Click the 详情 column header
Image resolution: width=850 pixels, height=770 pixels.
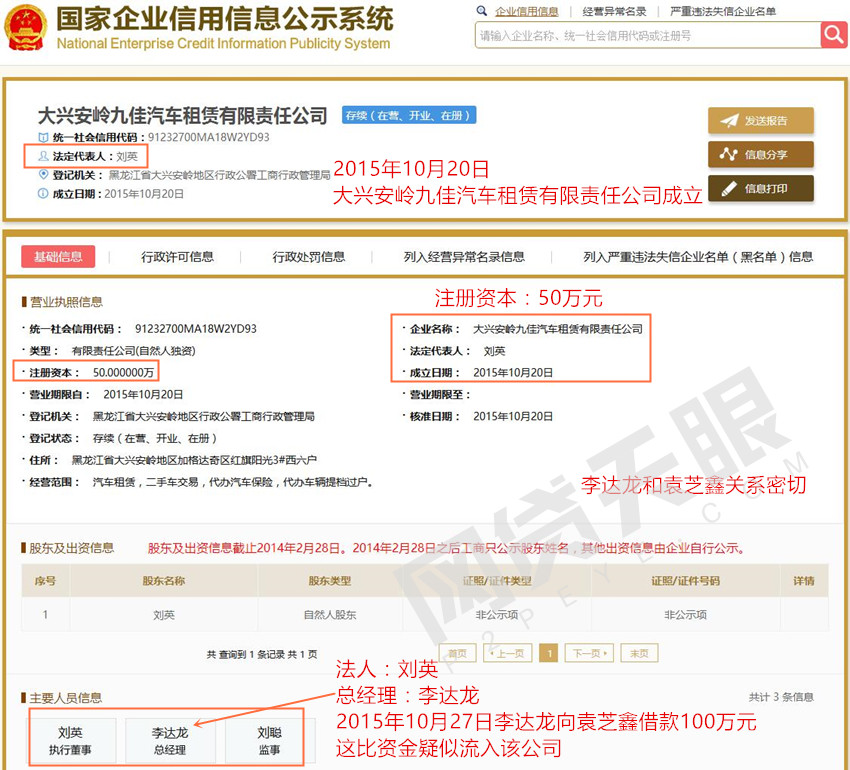pyautogui.click(x=803, y=581)
